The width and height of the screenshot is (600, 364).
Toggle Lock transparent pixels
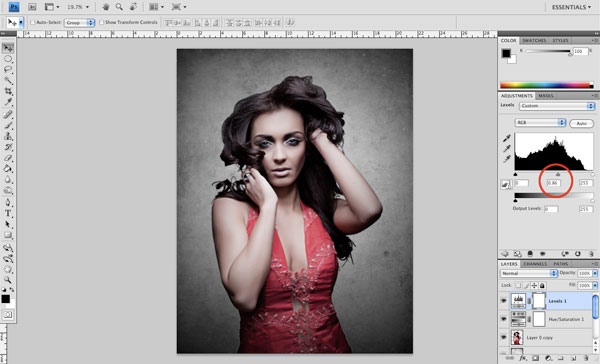coord(518,286)
